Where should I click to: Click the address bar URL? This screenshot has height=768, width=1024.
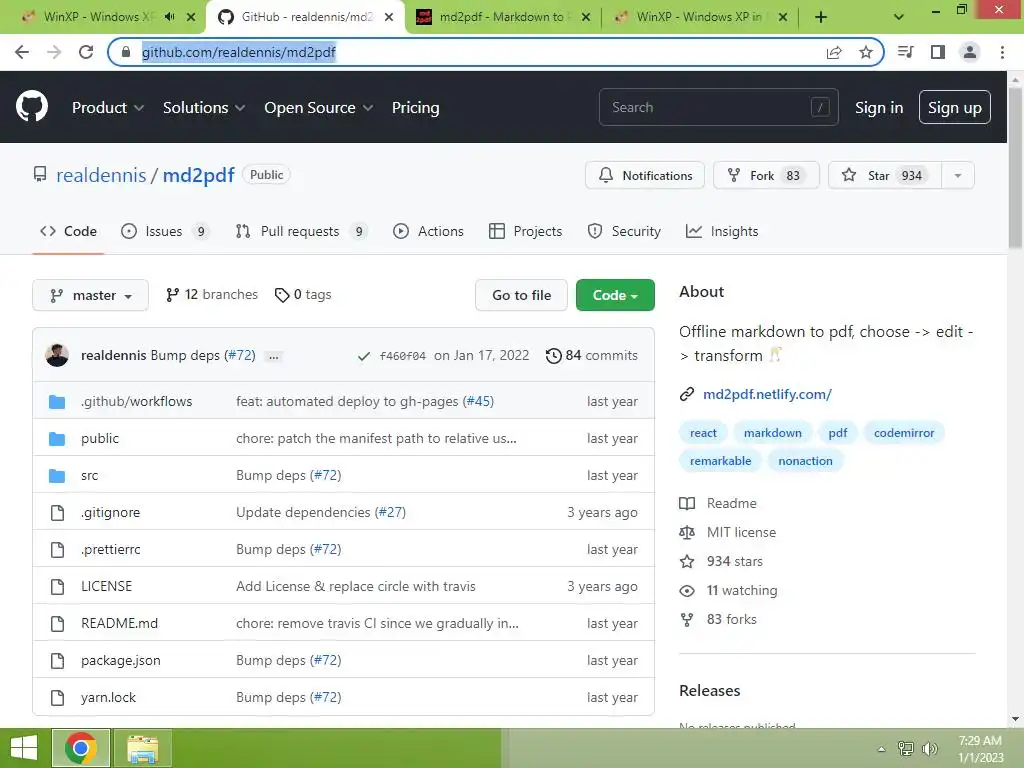click(x=238, y=52)
